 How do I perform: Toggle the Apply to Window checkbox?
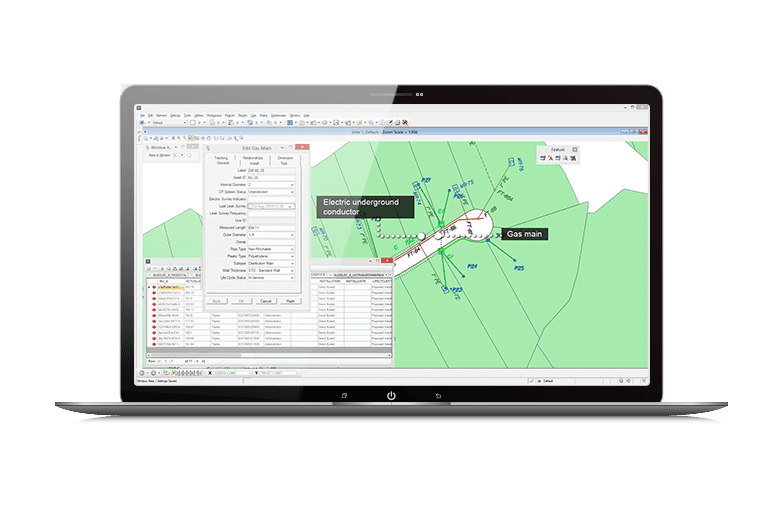click(x=189, y=155)
